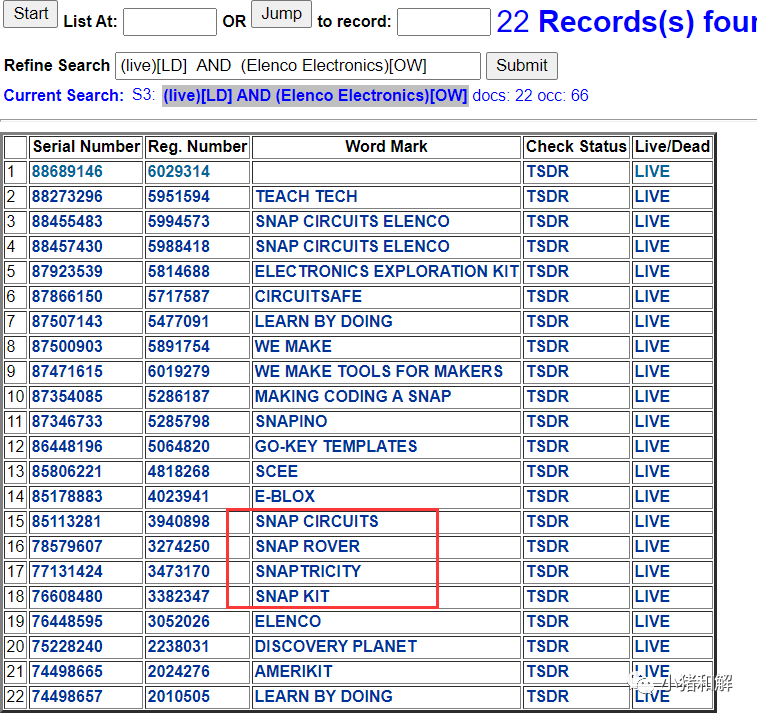The height and width of the screenshot is (716, 757).
Task: Open WE MAKE TOOLS FOR MAKERS
Action: [378, 372]
